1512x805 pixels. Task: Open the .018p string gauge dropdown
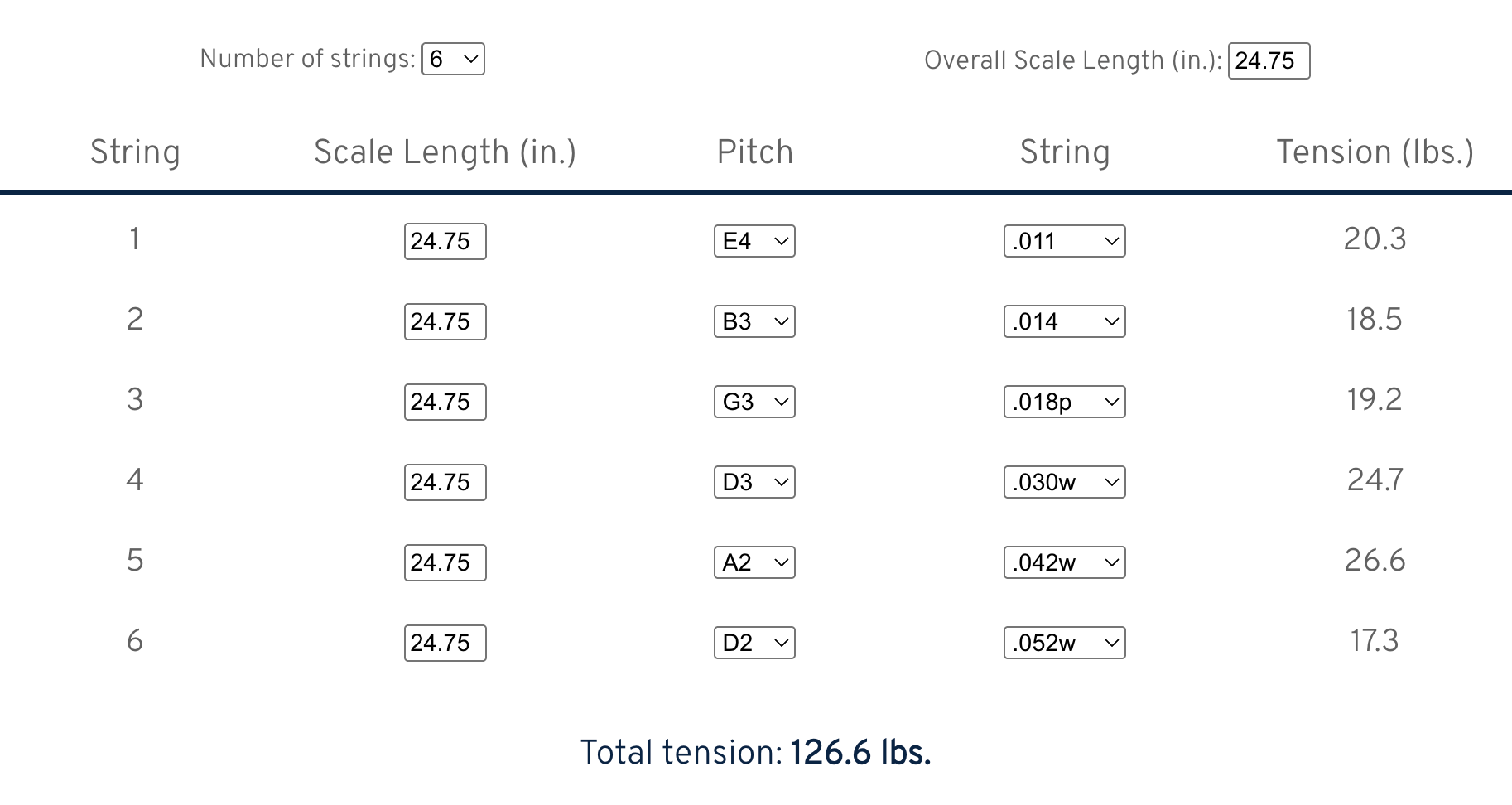[x=1064, y=402]
